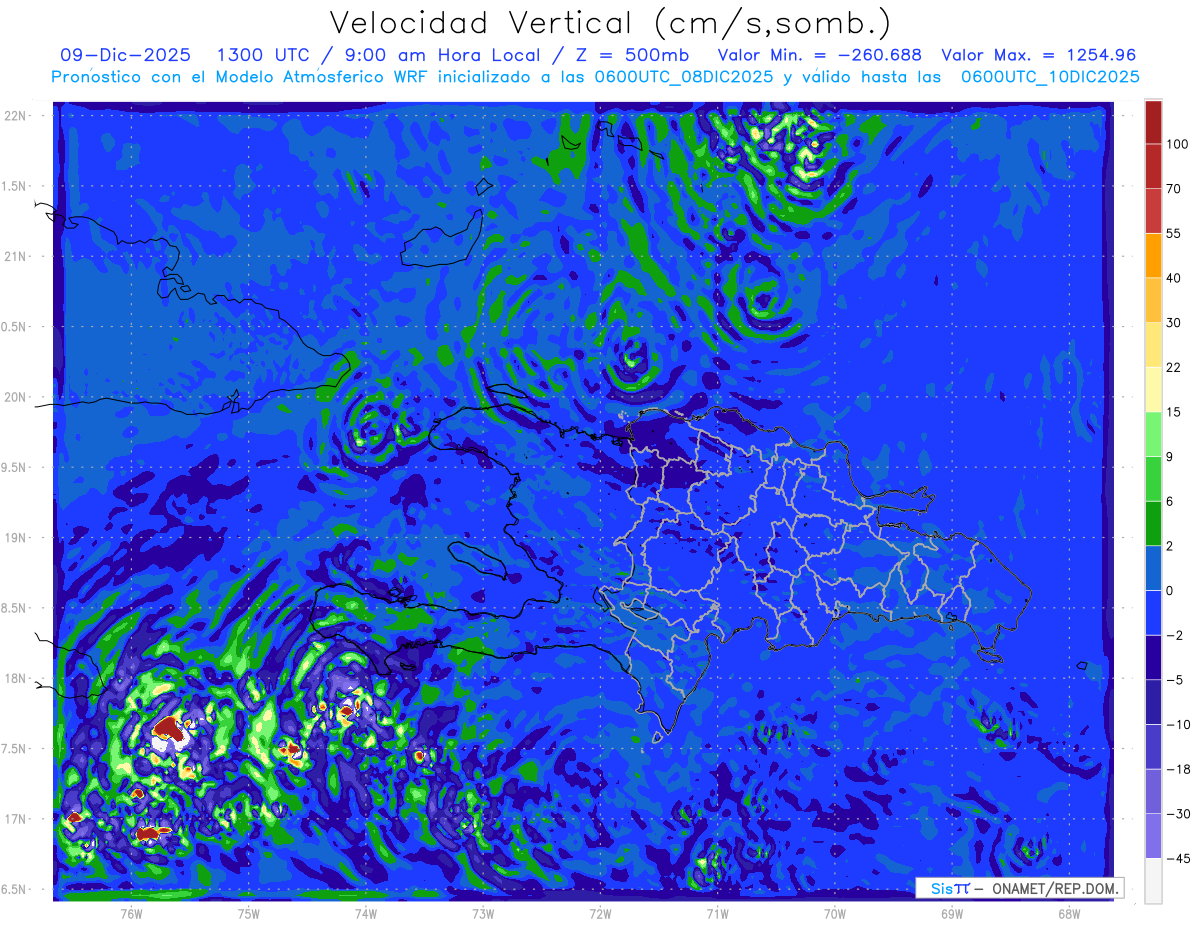Click the latitude label '18N'
The width and height of the screenshot is (1200, 927).
point(17,678)
